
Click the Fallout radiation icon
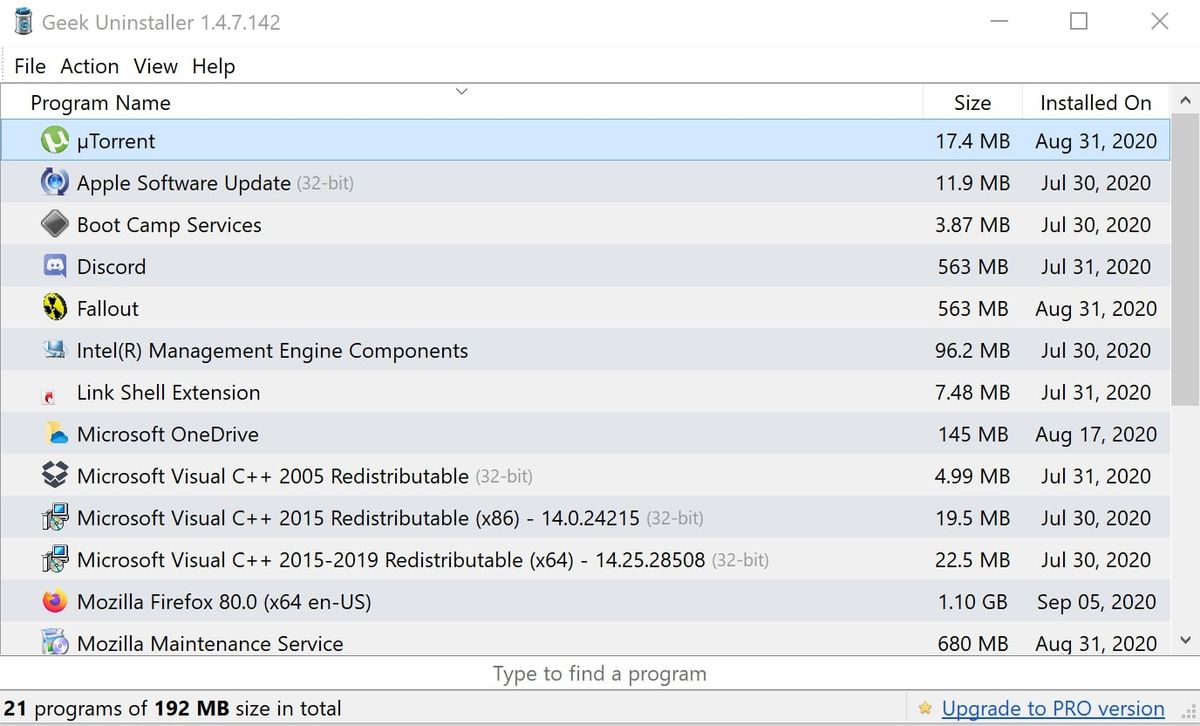[54, 309]
